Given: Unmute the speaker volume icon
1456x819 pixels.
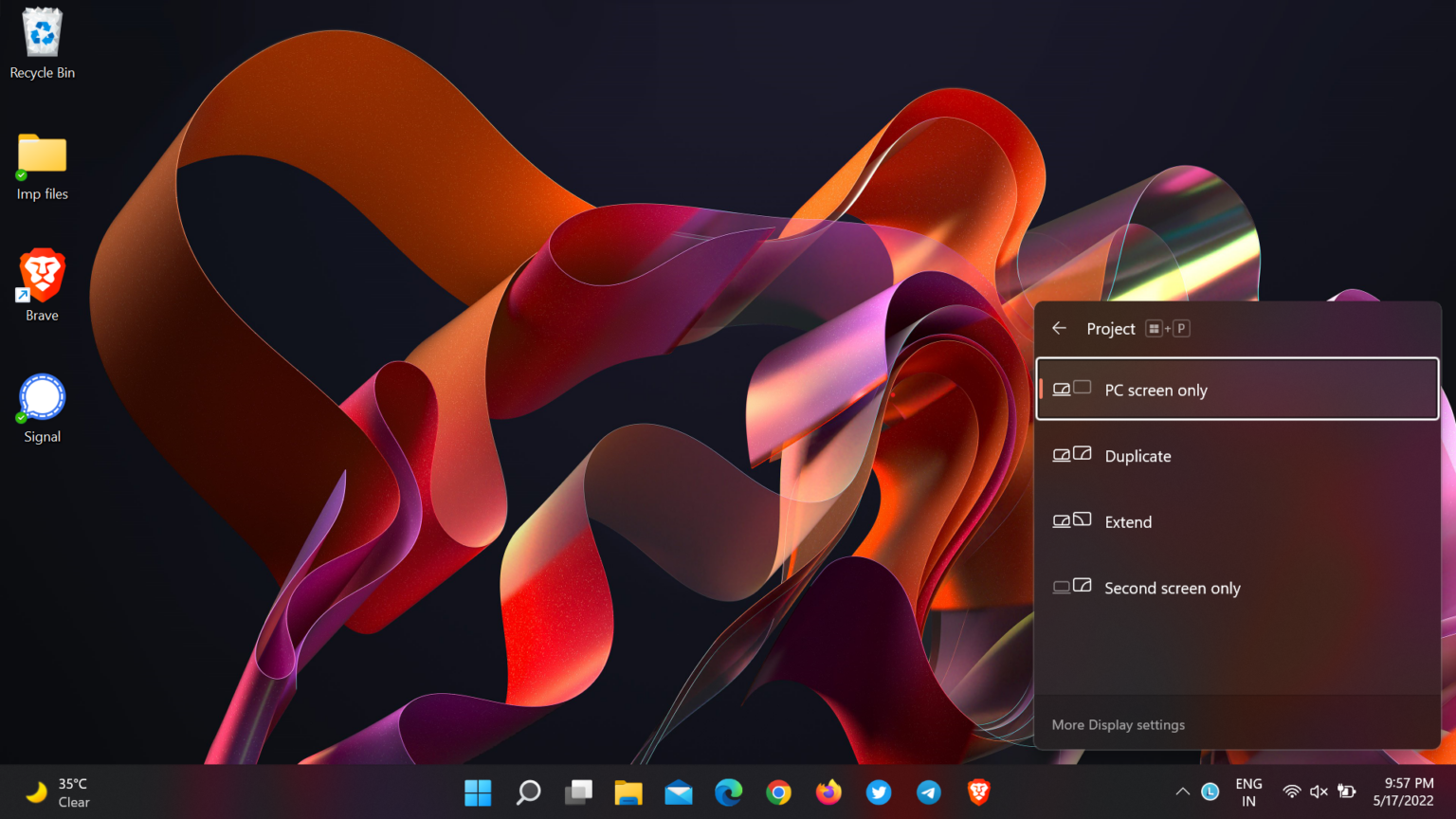Looking at the screenshot, I should point(1319,792).
